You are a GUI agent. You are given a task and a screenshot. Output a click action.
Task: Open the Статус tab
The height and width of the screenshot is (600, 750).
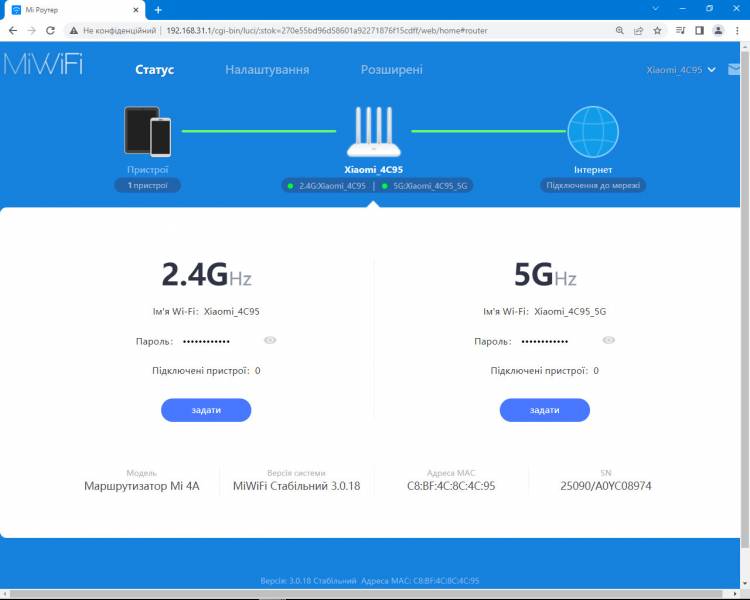[x=154, y=70]
